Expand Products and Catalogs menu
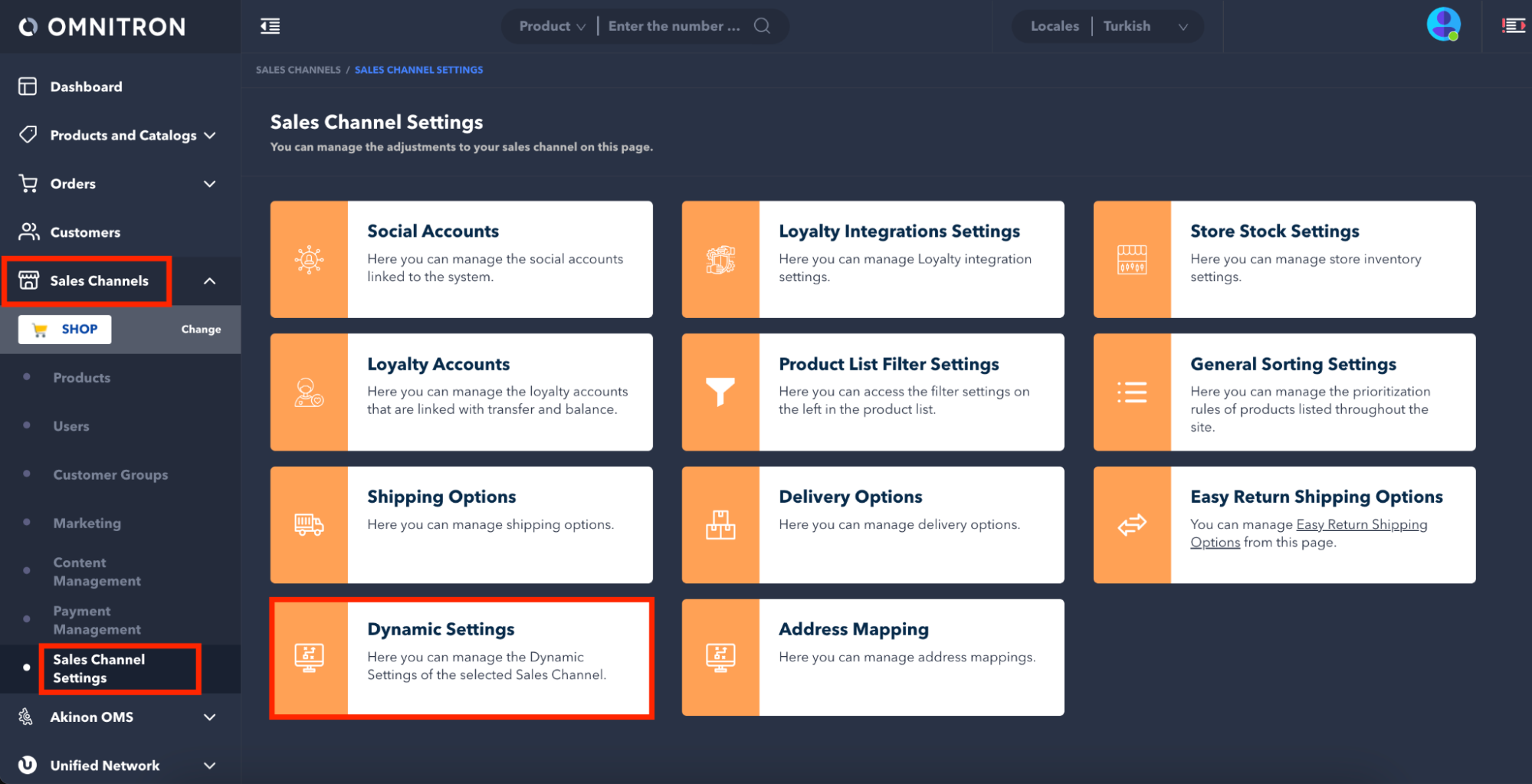 coord(121,136)
